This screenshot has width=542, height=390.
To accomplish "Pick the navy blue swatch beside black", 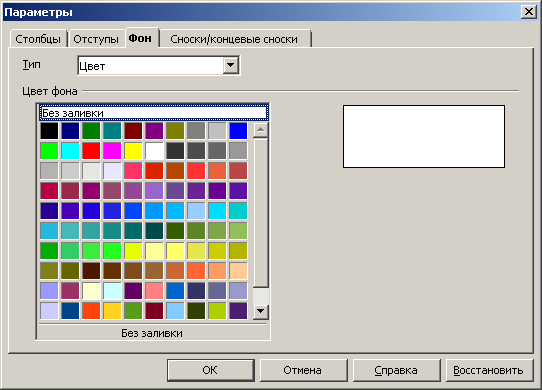I will [70, 131].
